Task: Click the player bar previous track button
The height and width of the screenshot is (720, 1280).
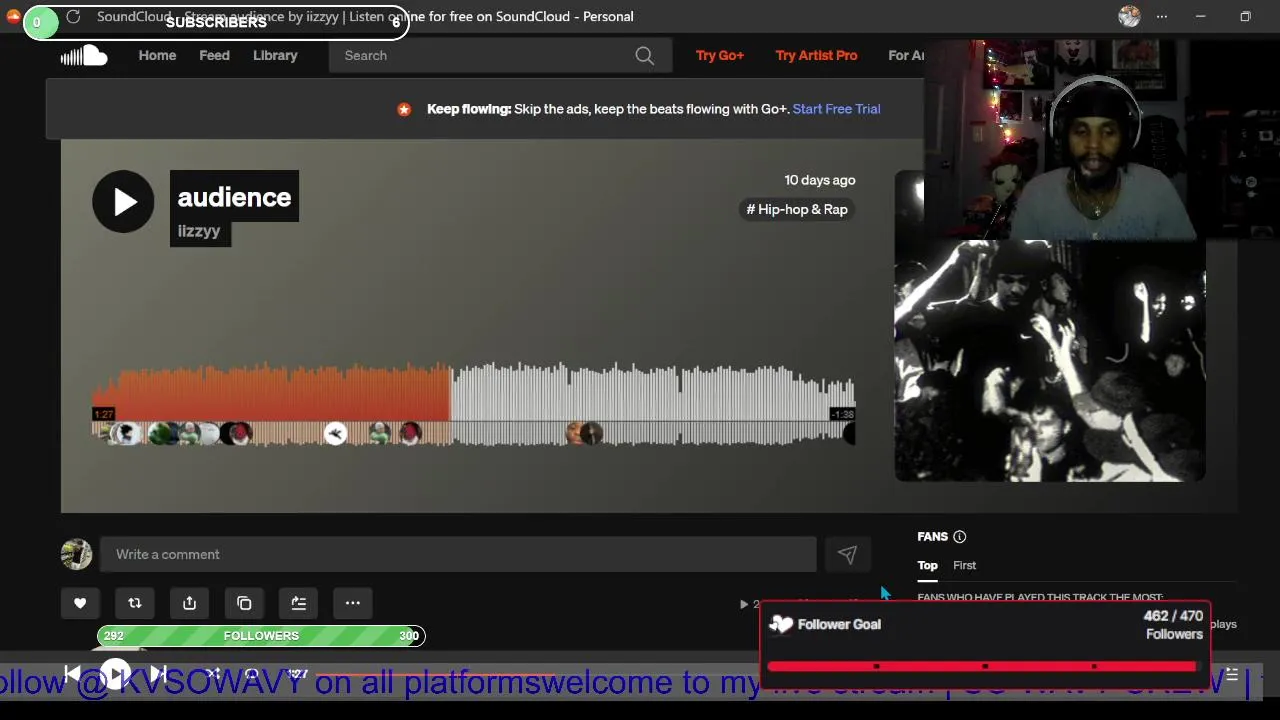Action: click(72, 675)
